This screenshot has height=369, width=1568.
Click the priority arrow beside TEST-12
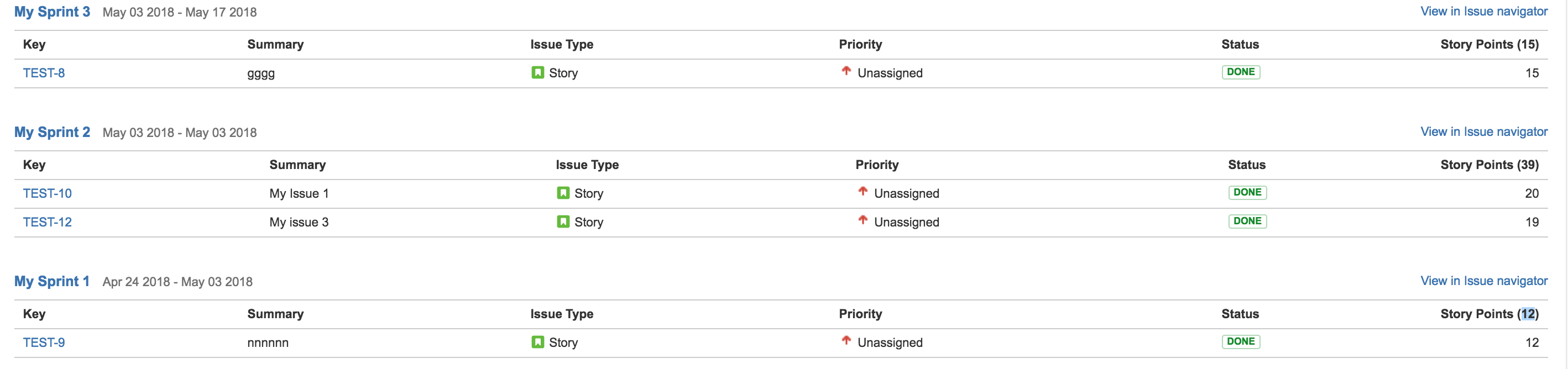[x=863, y=220]
